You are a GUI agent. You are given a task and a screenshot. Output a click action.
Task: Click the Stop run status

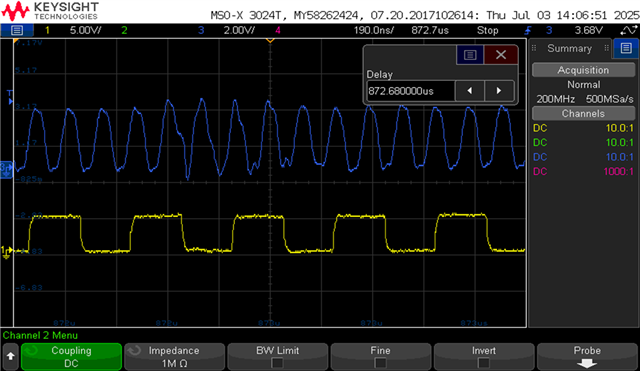488,30
